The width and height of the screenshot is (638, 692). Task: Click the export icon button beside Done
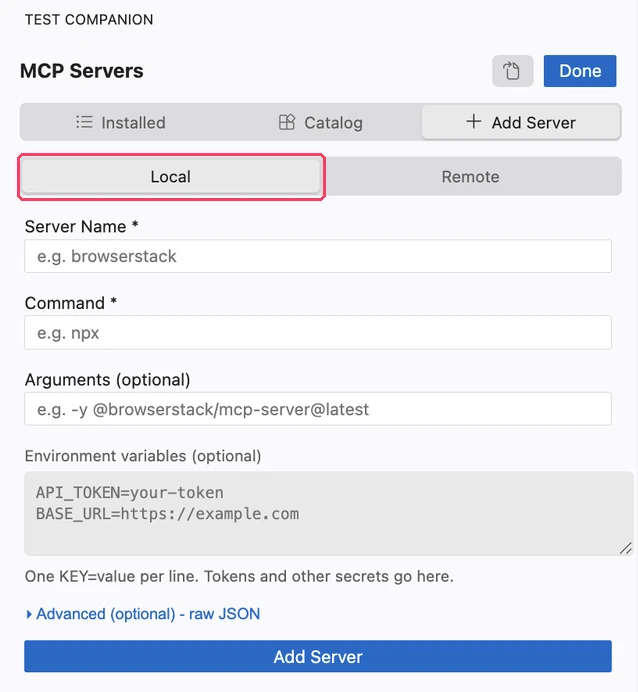512,71
